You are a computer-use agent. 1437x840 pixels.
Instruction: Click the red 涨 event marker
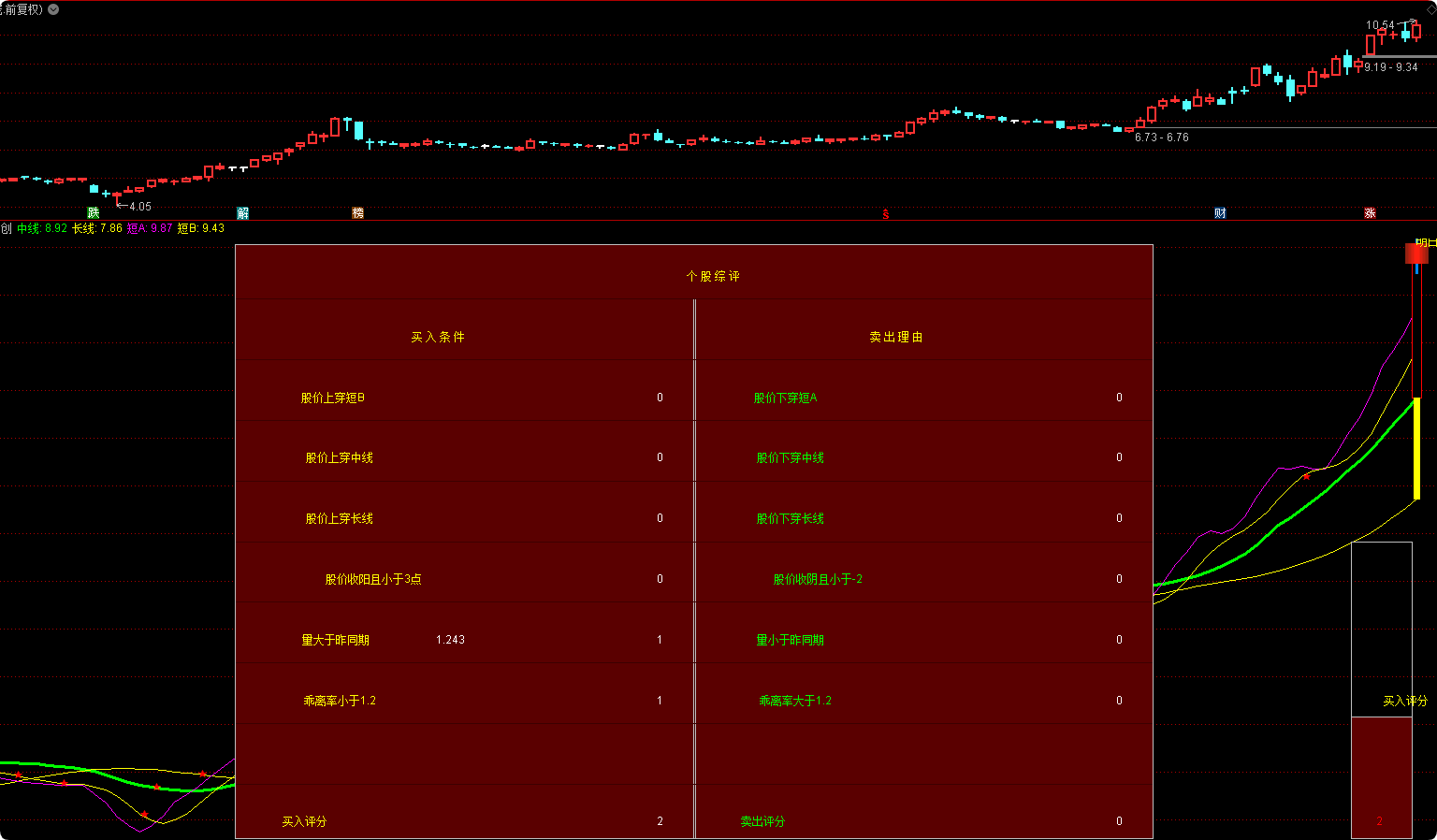coord(1370,213)
